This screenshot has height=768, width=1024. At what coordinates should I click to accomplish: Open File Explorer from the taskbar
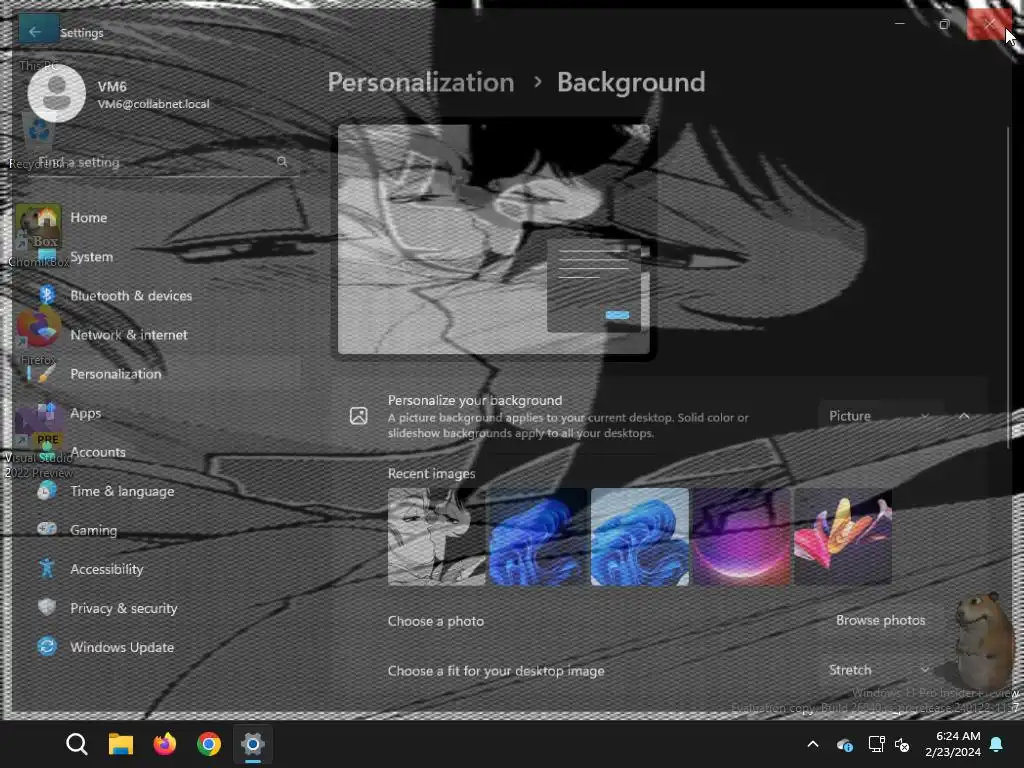[121, 744]
